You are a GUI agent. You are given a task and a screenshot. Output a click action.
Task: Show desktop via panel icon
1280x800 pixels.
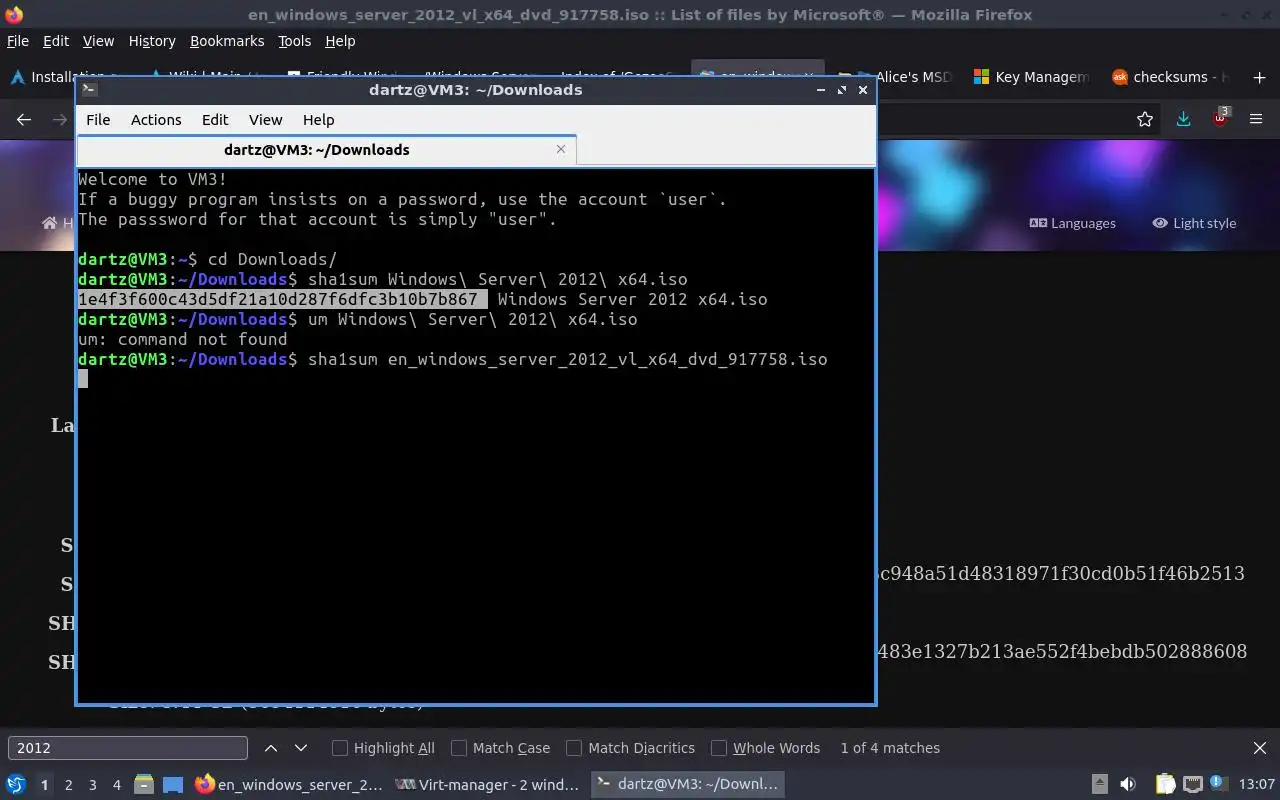[173, 785]
